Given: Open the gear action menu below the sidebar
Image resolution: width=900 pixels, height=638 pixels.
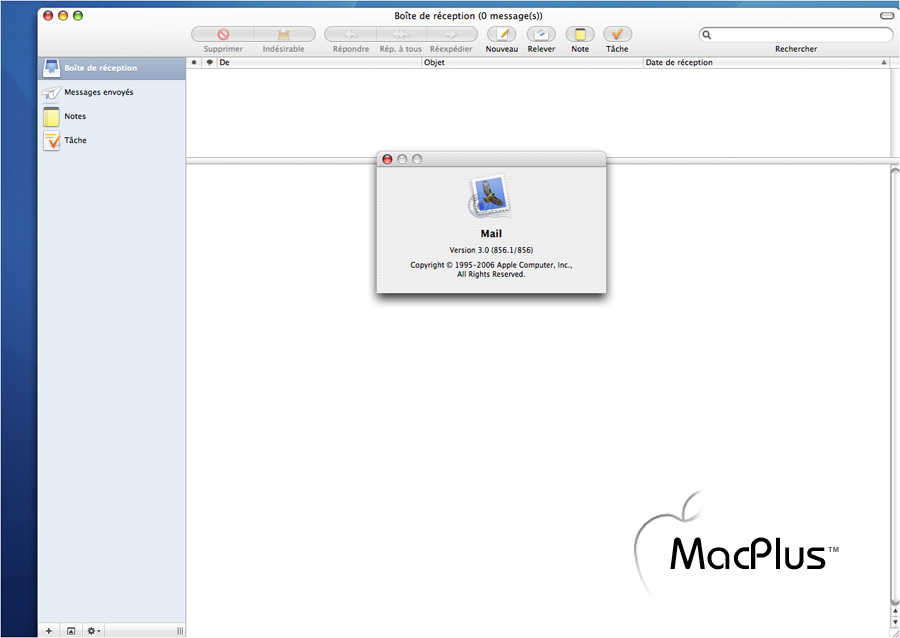Looking at the screenshot, I should pos(93,631).
